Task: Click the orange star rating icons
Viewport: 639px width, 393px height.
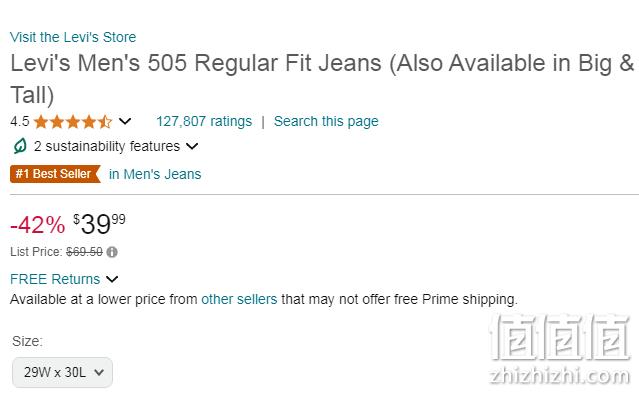Action: pyautogui.click(x=73, y=121)
